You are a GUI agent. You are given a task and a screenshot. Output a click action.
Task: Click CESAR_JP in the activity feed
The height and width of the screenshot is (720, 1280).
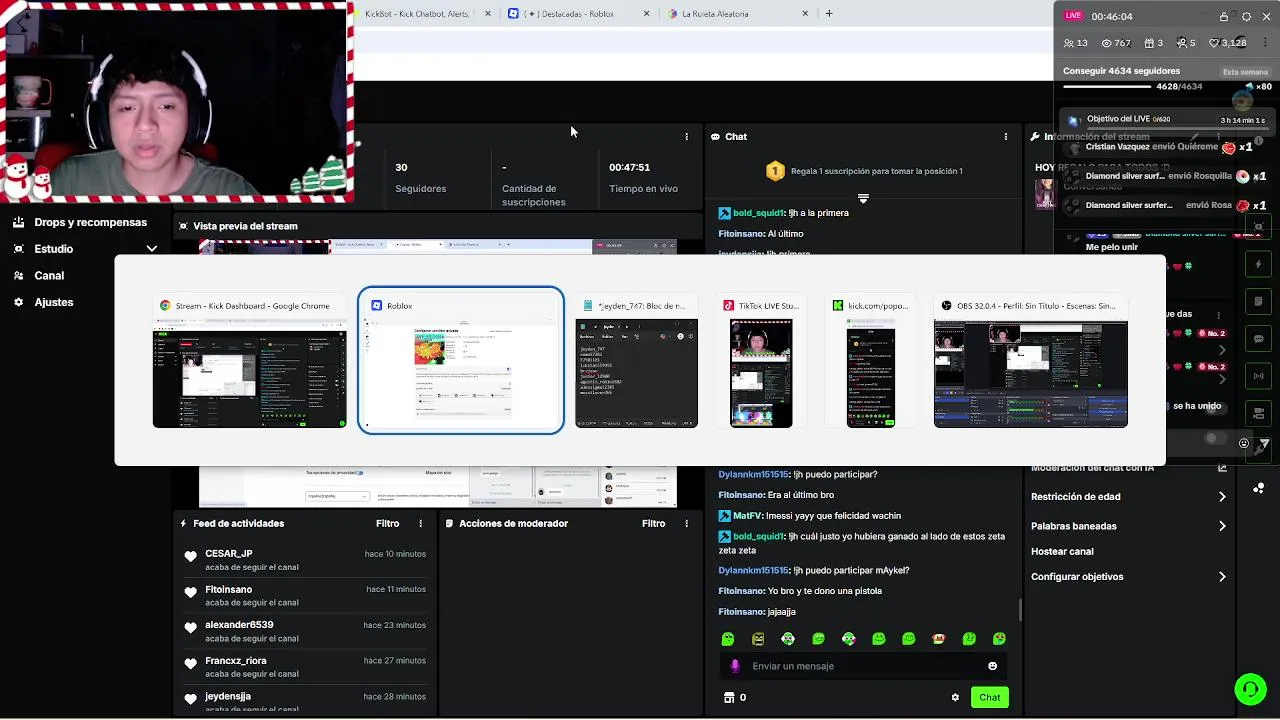pos(229,554)
